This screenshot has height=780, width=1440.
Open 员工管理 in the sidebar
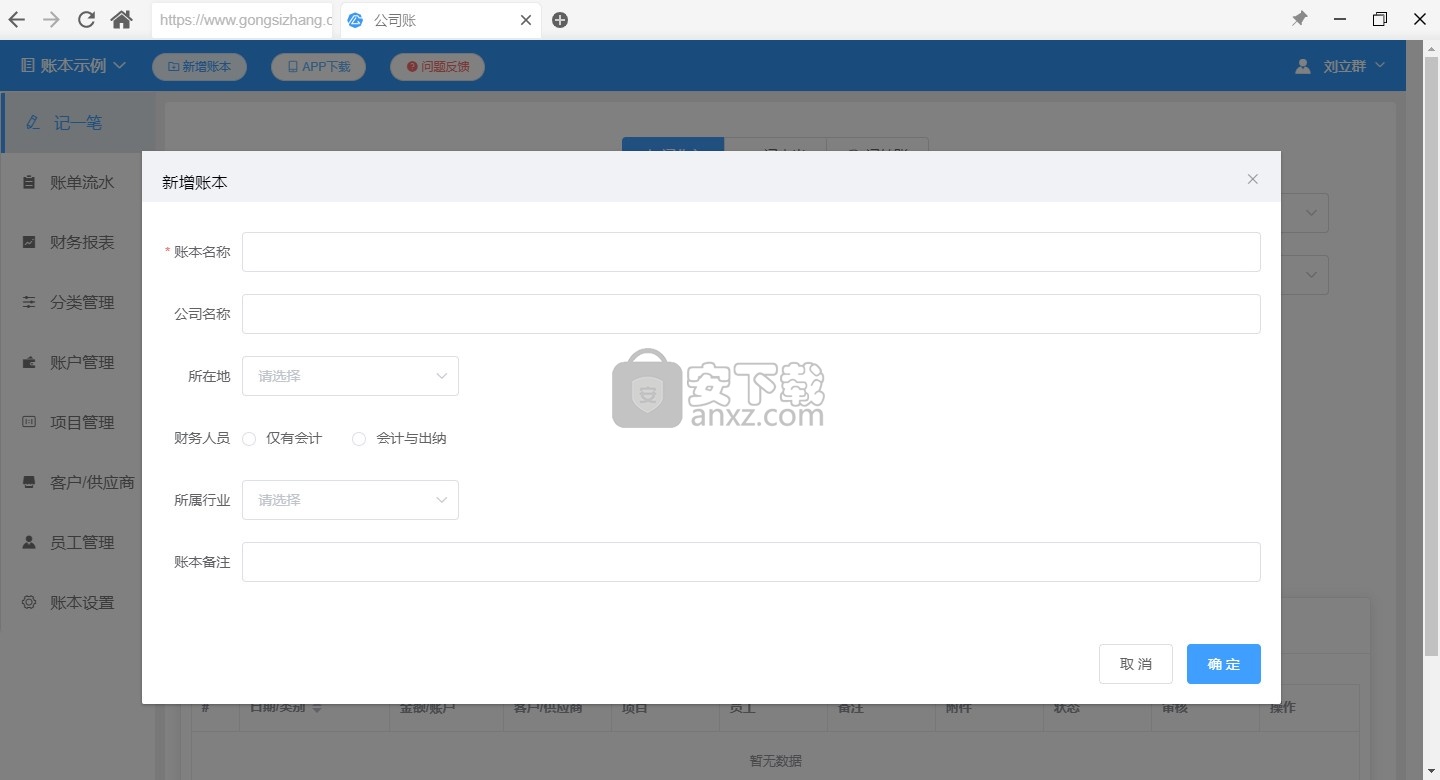click(x=78, y=542)
